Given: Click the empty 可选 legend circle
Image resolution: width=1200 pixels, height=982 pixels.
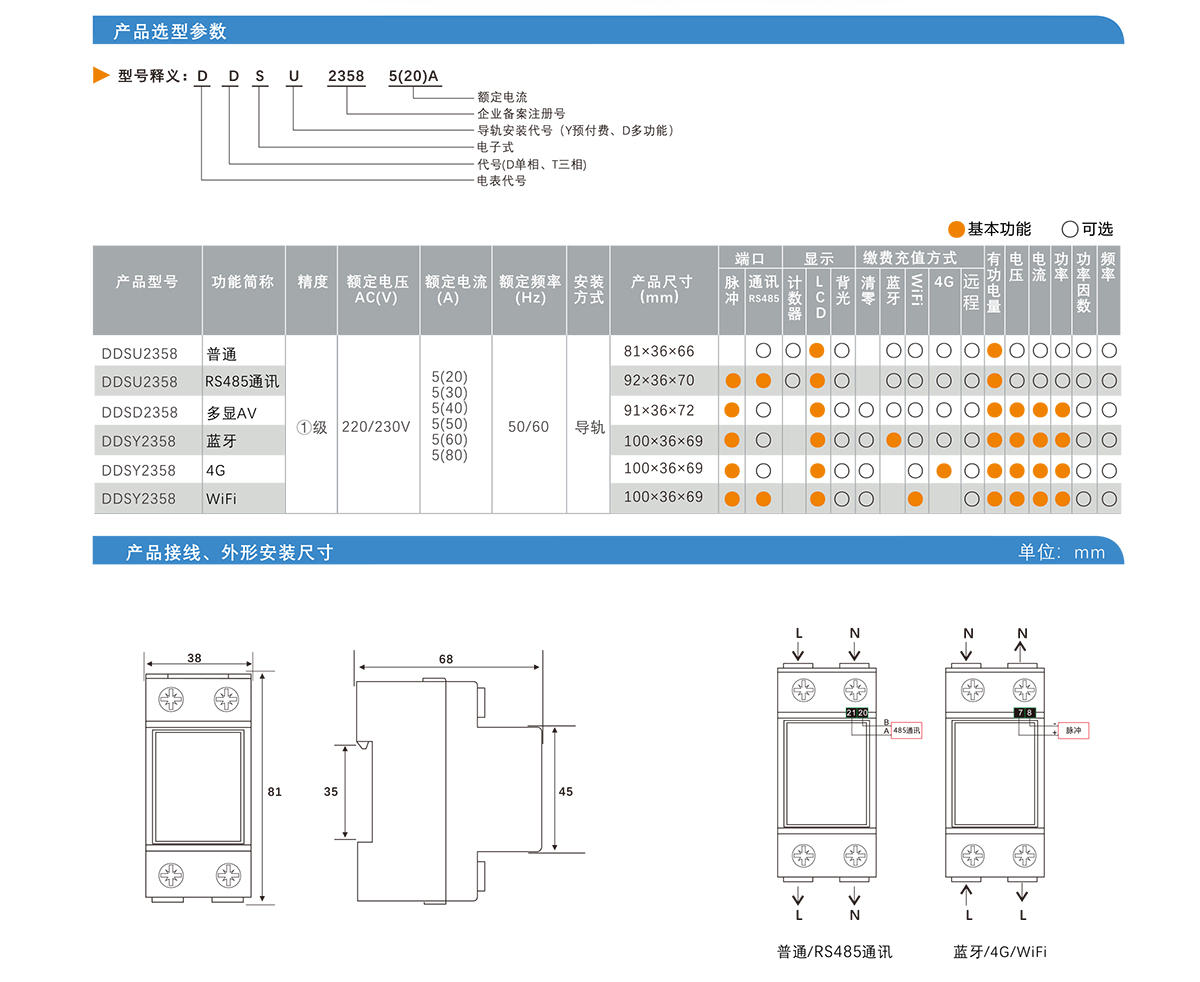Looking at the screenshot, I should (x=1071, y=229).
